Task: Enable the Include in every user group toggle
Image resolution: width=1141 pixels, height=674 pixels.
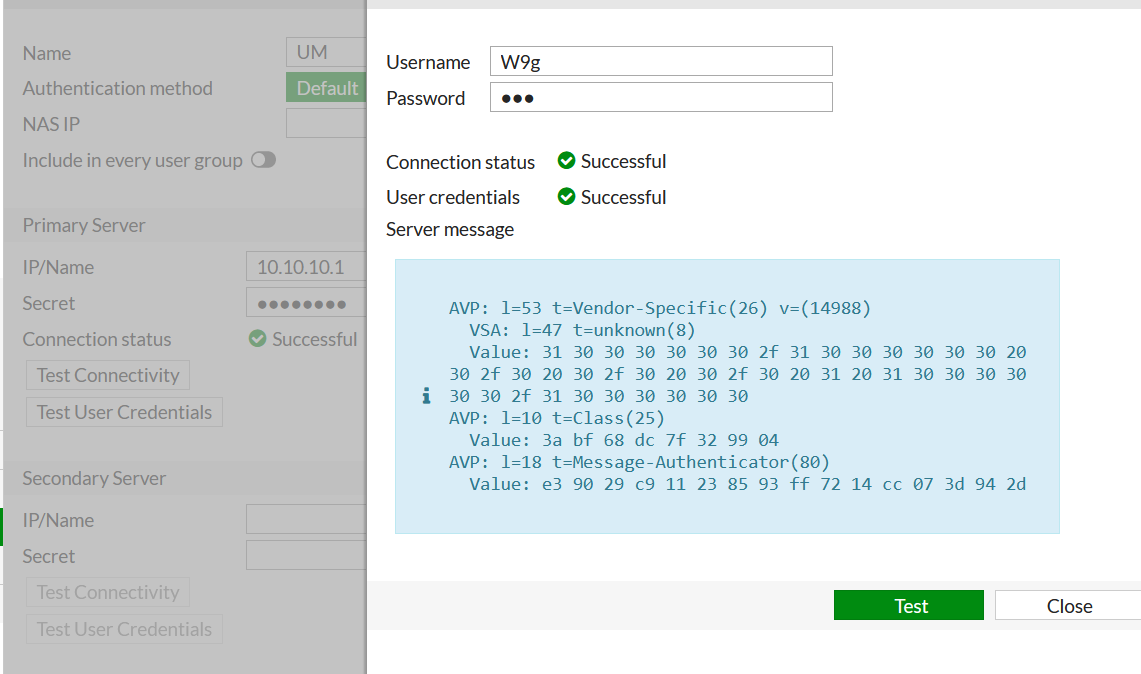Action: [263, 158]
